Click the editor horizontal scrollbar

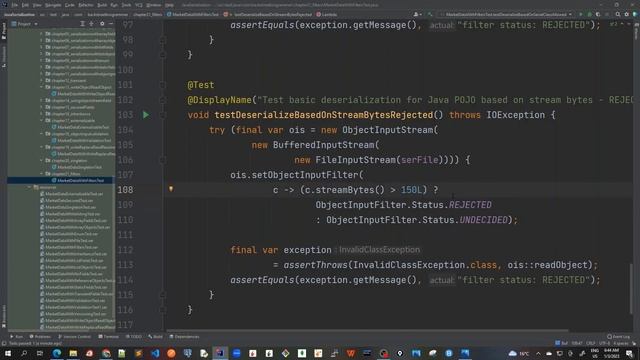(x=367, y=330)
